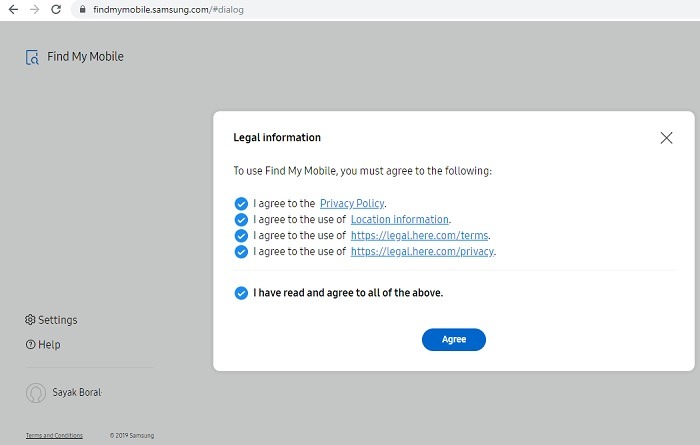Click the Sayak Boral profile avatar

pyautogui.click(x=36, y=393)
